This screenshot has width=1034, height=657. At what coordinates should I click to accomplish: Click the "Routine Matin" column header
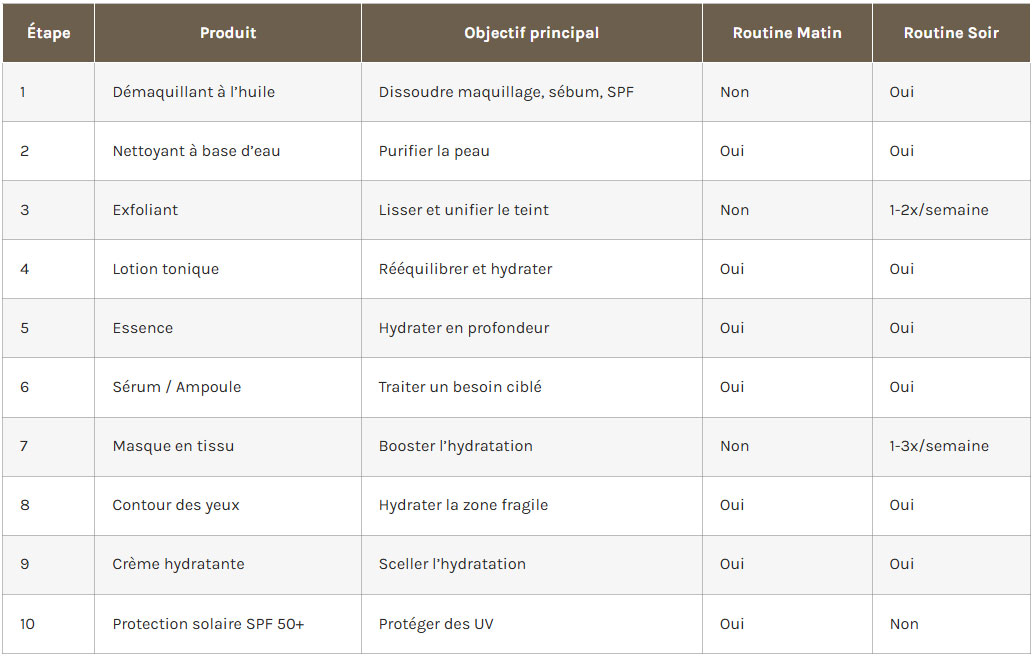[787, 33]
